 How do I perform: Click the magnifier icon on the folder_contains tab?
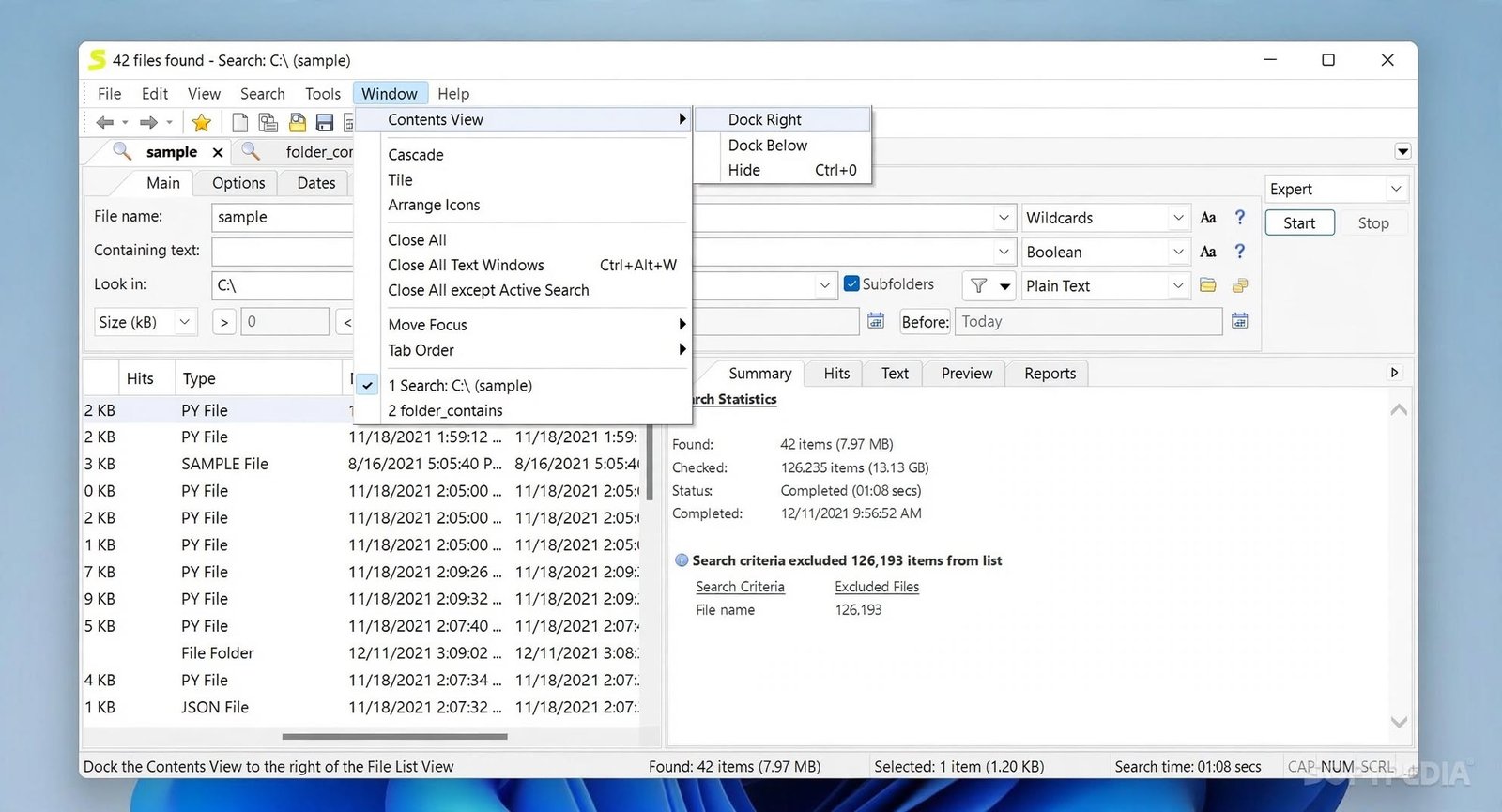point(251,150)
